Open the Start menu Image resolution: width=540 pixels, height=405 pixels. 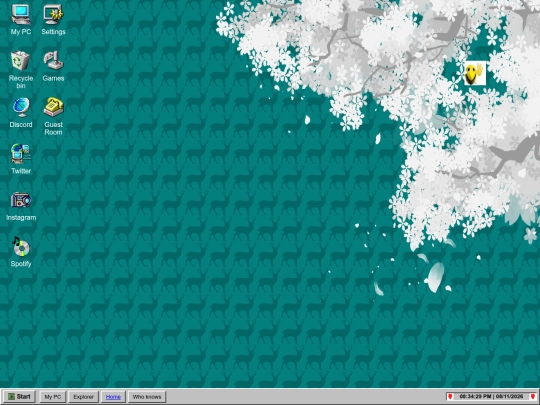19,396
